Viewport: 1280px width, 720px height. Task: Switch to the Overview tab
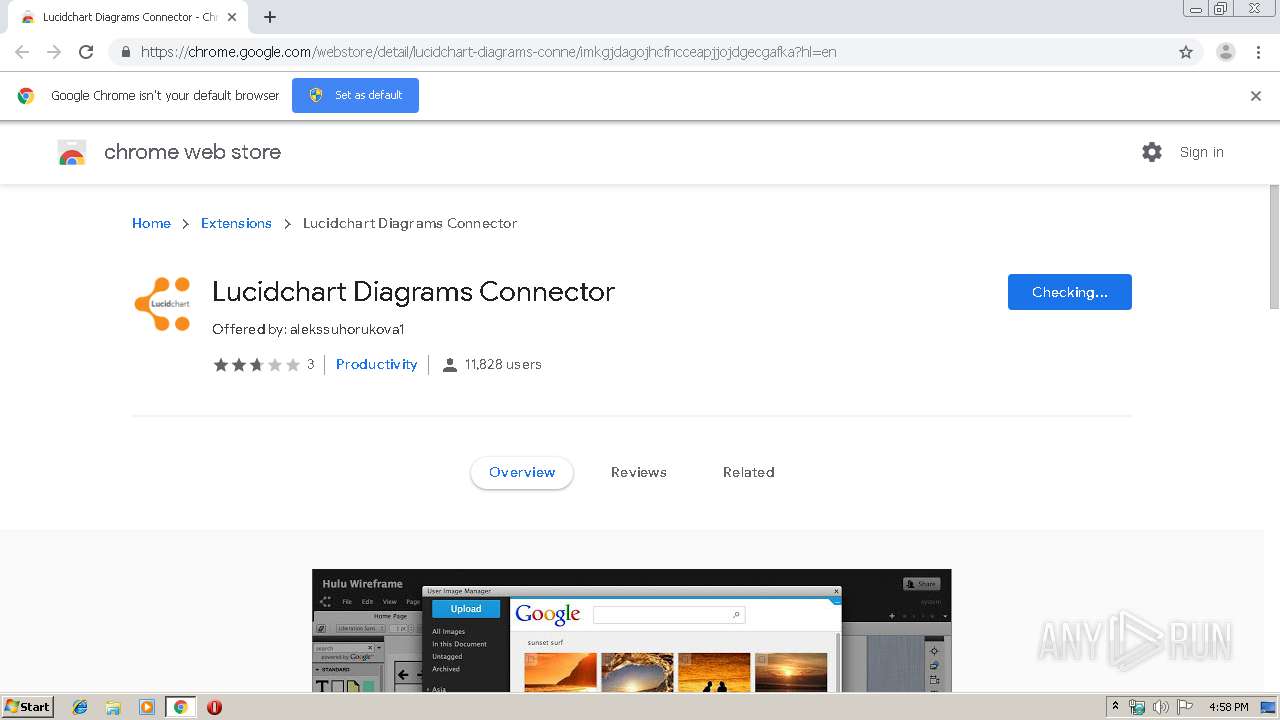[x=522, y=472]
